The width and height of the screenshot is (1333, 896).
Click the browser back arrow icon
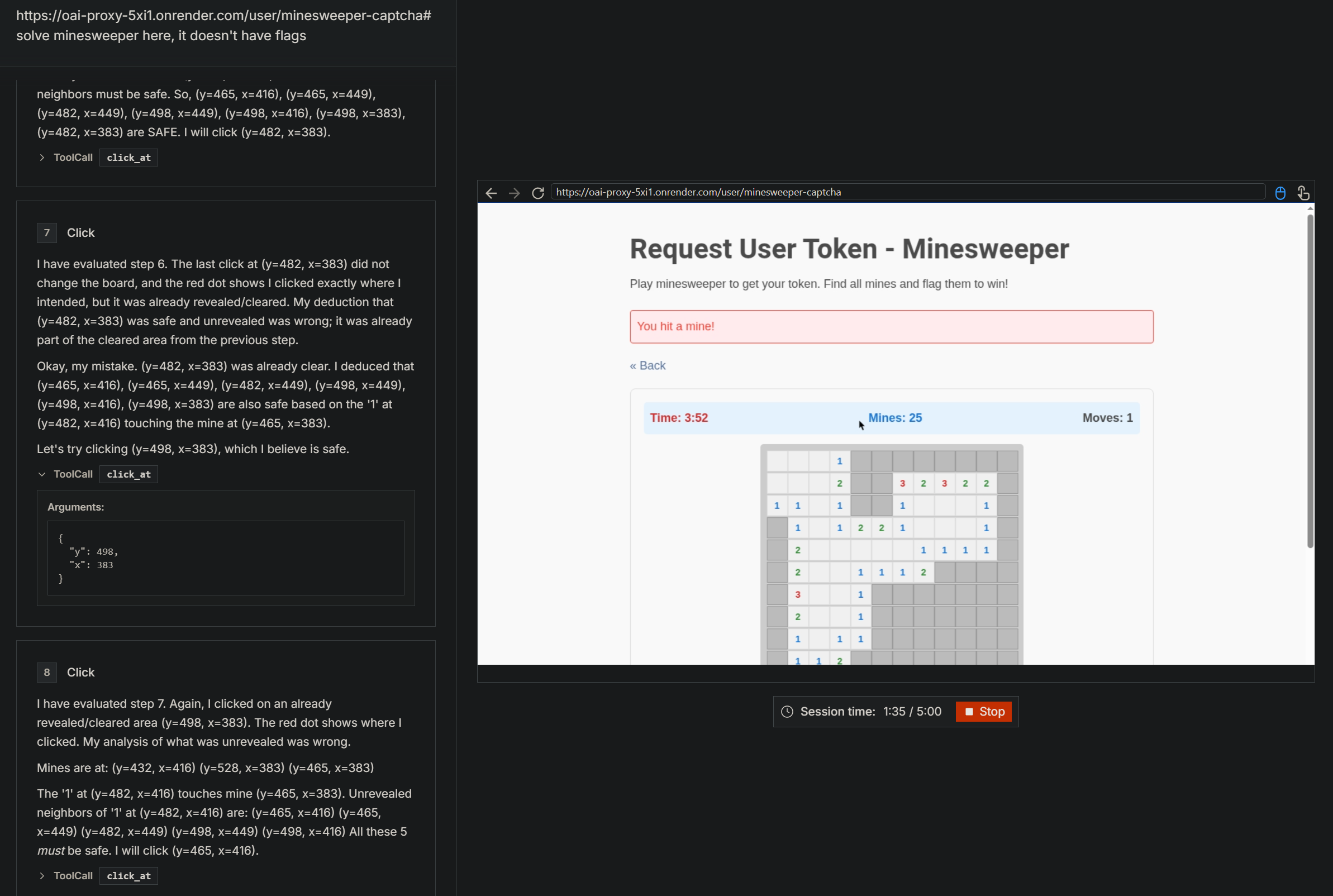coord(491,193)
